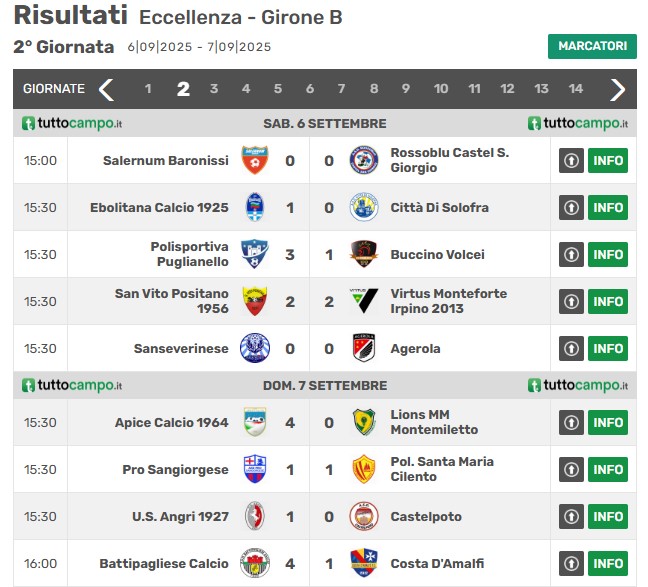Share the Apice Calcio 1964 match

click(x=571, y=422)
